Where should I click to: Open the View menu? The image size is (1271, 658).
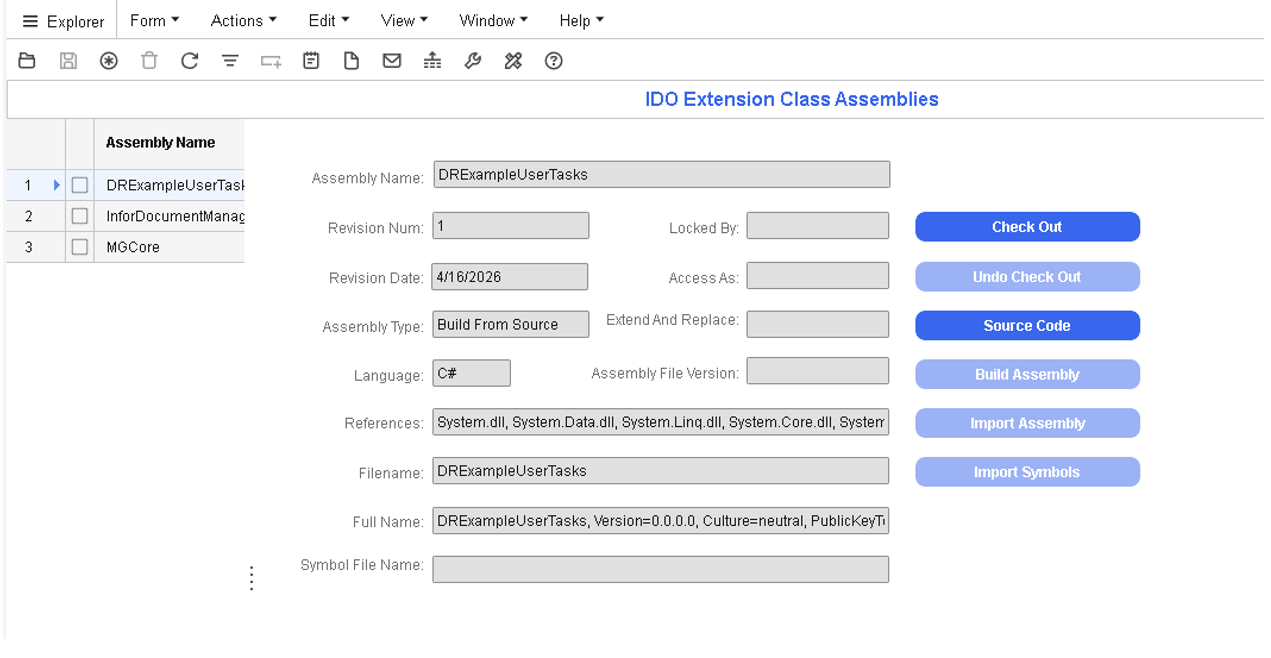(x=404, y=20)
